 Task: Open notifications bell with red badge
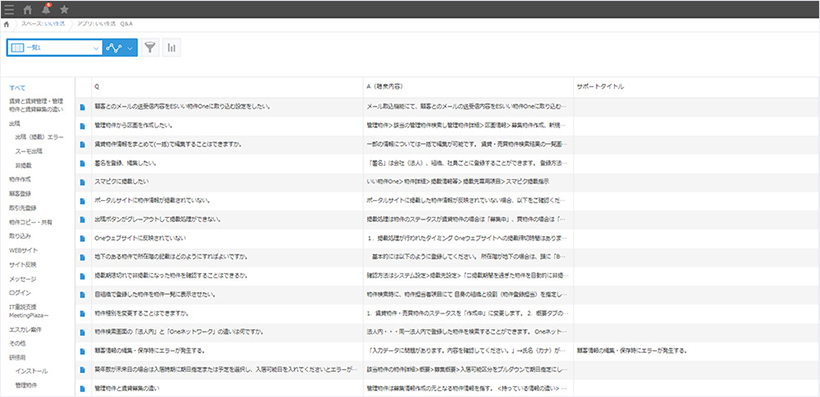(x=46, y=9)
